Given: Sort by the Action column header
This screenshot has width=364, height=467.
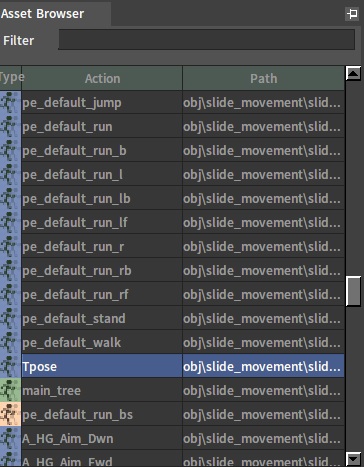Looking at the screenshot, I should click(102, 78).
